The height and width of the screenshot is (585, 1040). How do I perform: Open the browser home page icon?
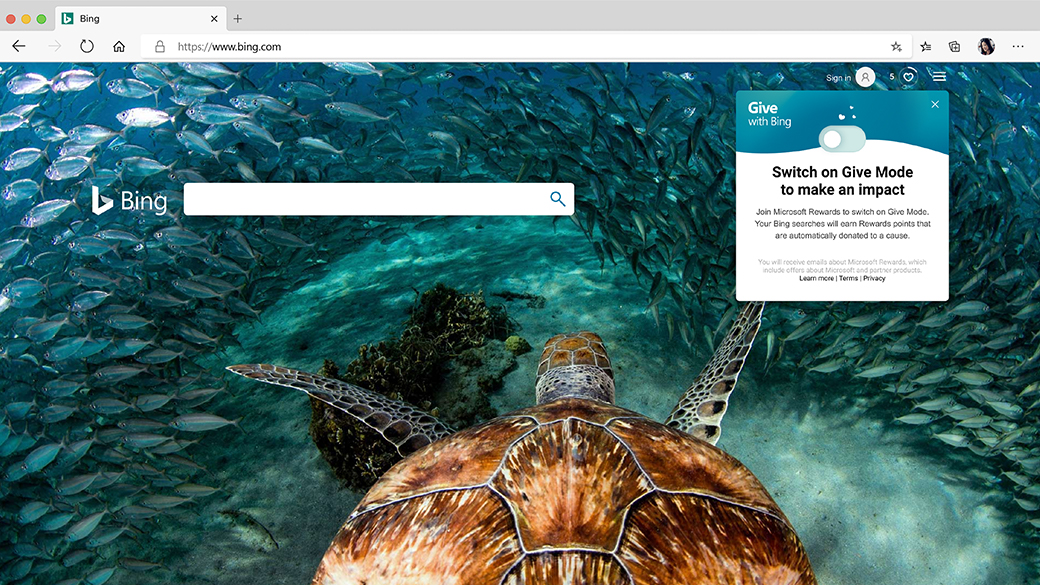(x=119, y=46)
